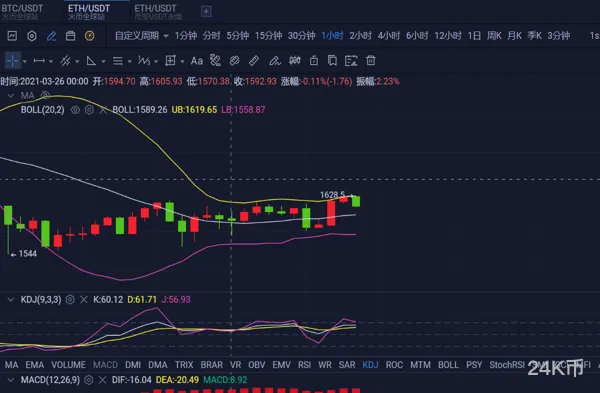
Task: Toggle the lock drawings icon
Action: pos(314,60)
